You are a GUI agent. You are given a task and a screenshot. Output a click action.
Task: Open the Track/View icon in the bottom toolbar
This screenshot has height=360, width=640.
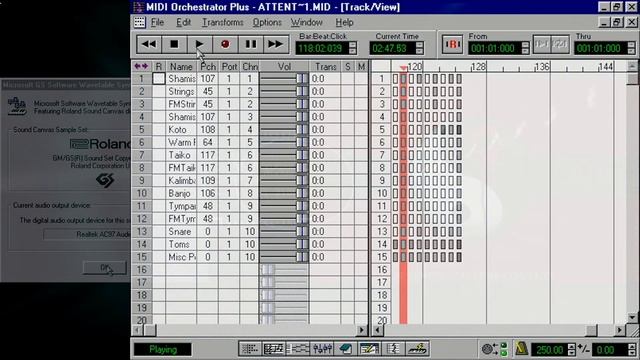point(249,349)
